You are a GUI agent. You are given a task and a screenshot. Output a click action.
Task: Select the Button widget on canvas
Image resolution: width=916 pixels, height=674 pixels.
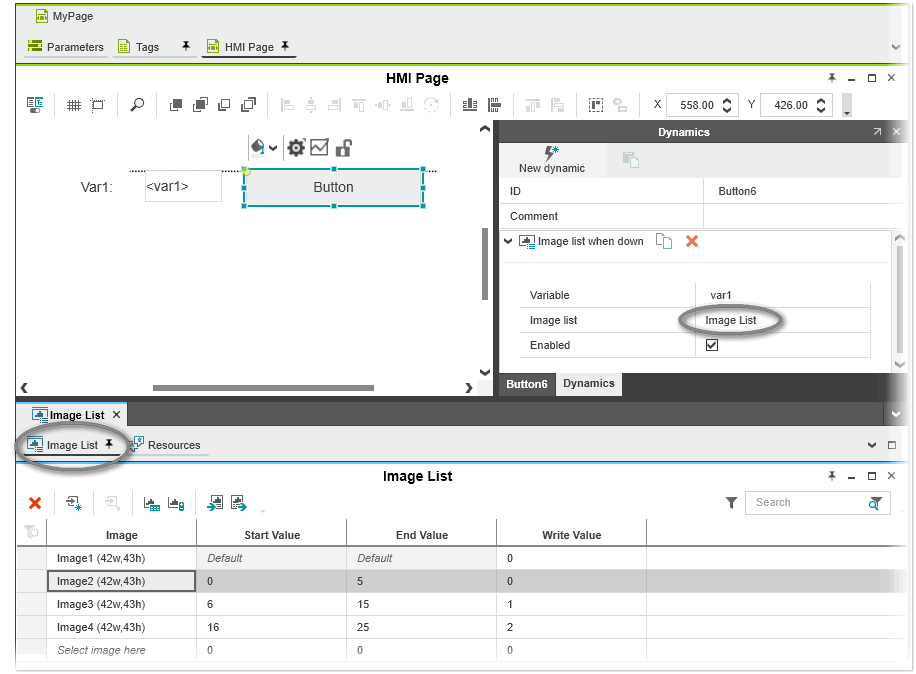tap(333, 188)
